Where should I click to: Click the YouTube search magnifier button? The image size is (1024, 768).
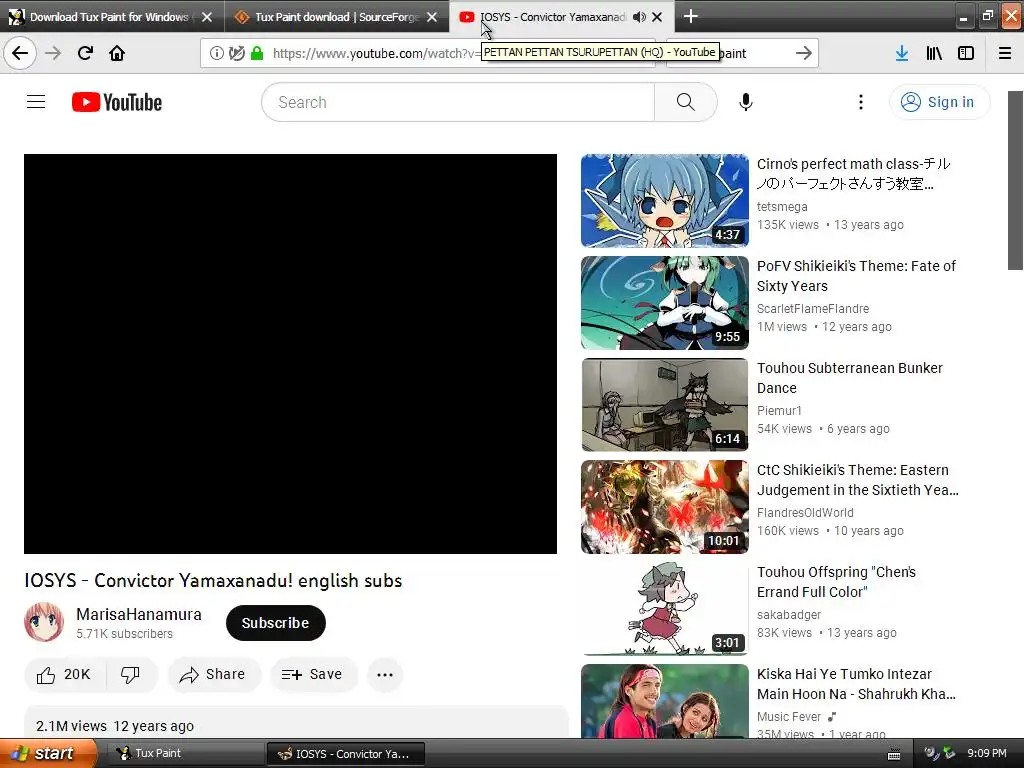(686, 102)
